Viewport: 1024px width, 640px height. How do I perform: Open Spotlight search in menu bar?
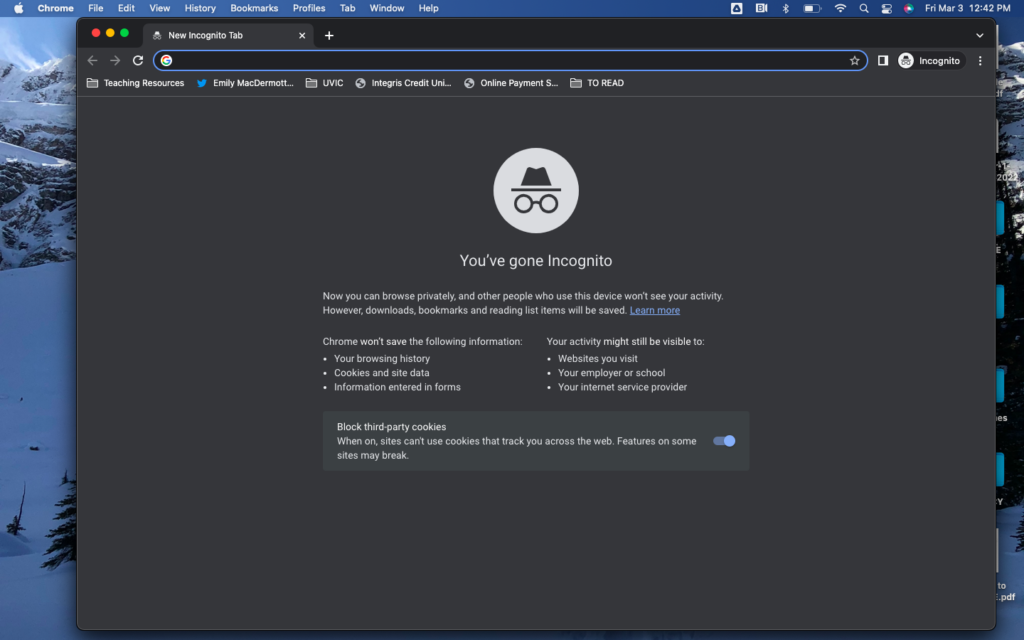863,8
